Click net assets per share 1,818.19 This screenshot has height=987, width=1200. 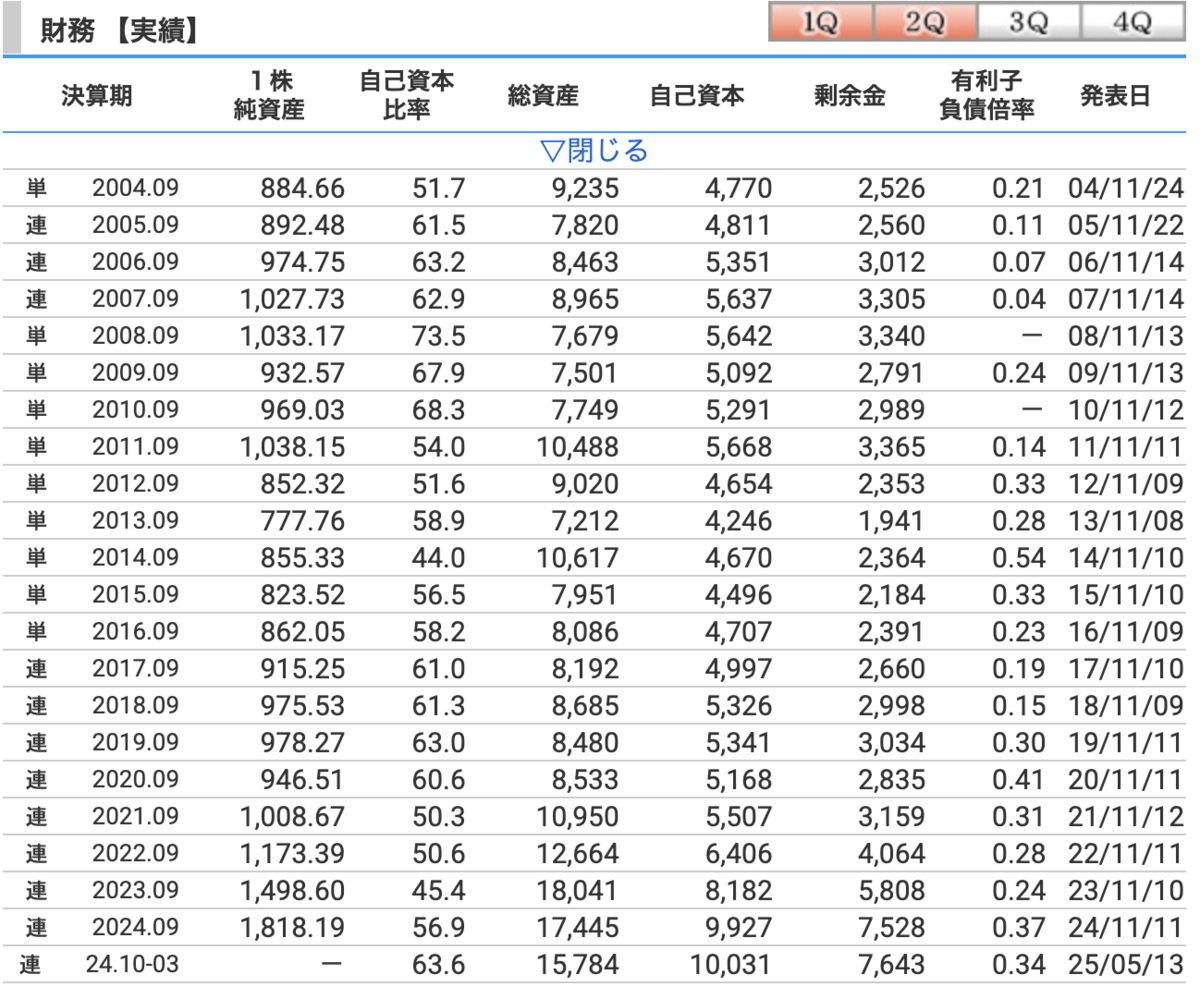[293, 928]
